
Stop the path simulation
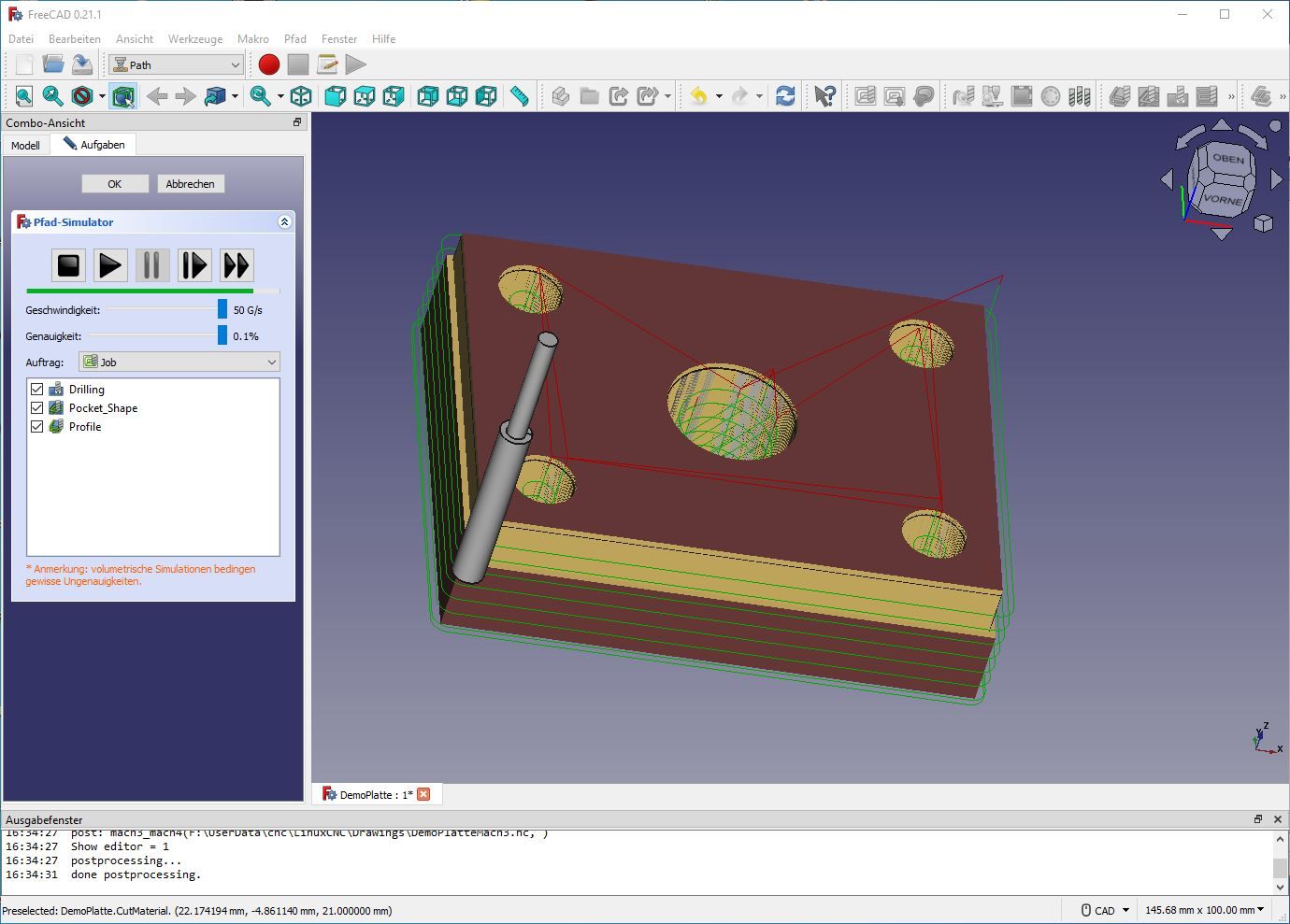pos(68,265)
